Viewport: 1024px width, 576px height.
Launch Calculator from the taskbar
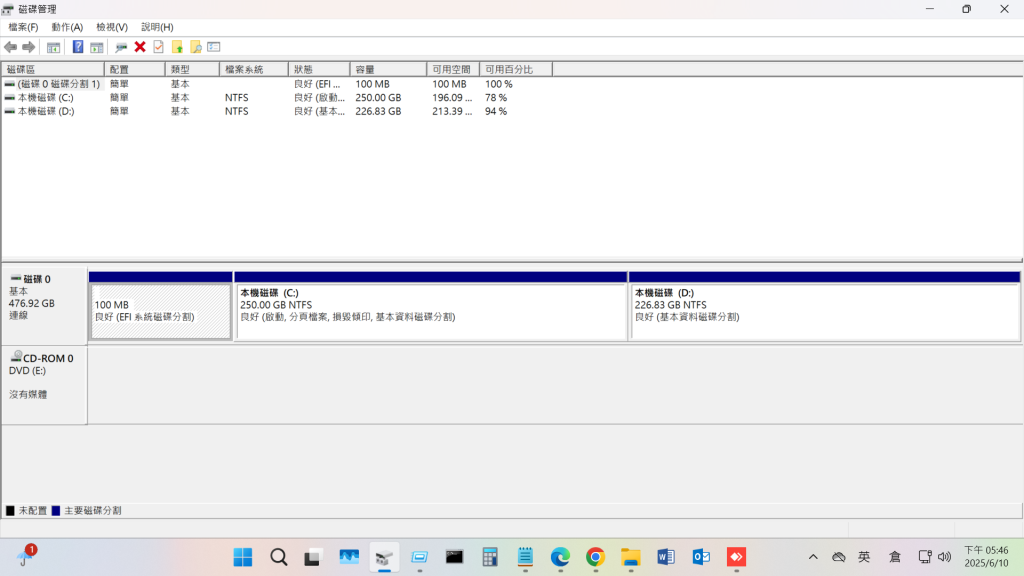490,557
